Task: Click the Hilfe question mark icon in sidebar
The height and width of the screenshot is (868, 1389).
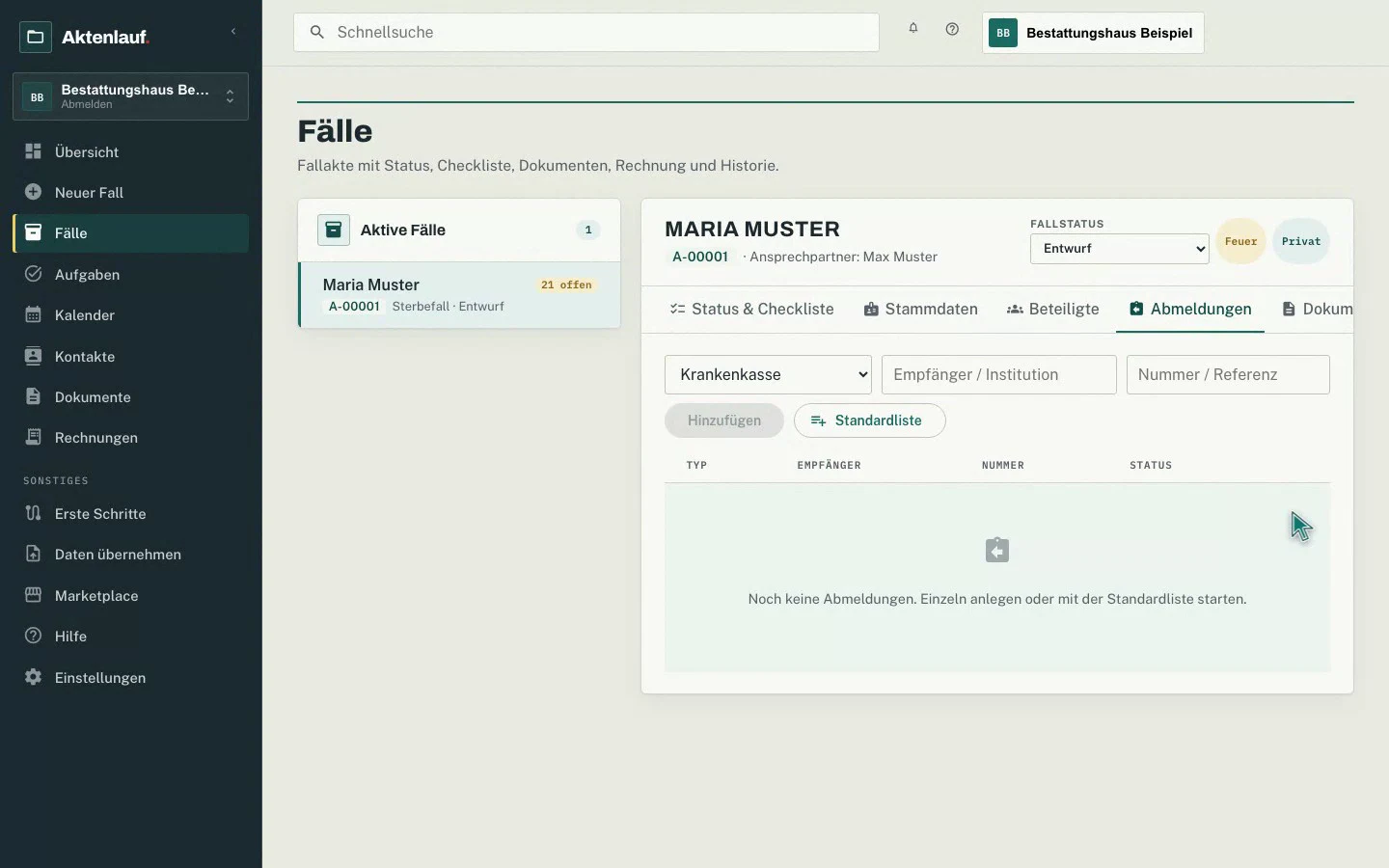Action: (33, 636)
